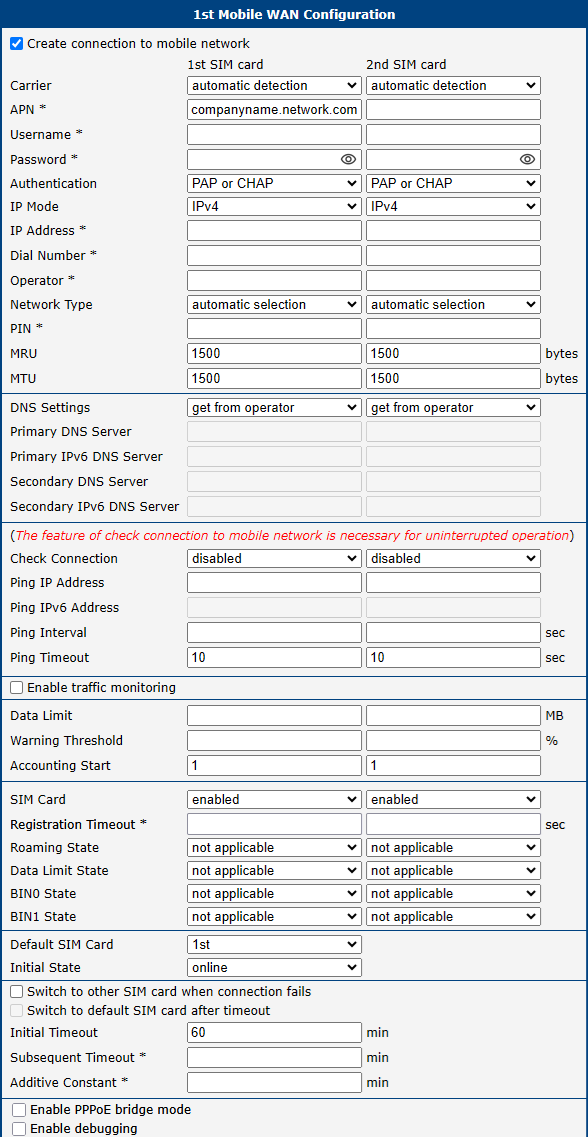This screenshot has width=588, height=1137.
Task: Show password for 1st SIM card
Action: (x=348, y=160)
